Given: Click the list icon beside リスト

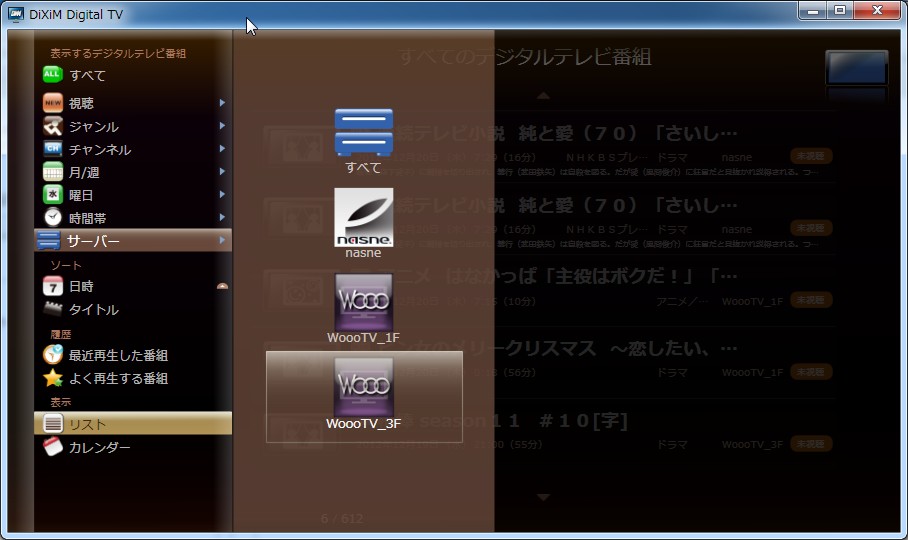Looking at the screenshot, I should coord(53,424).
